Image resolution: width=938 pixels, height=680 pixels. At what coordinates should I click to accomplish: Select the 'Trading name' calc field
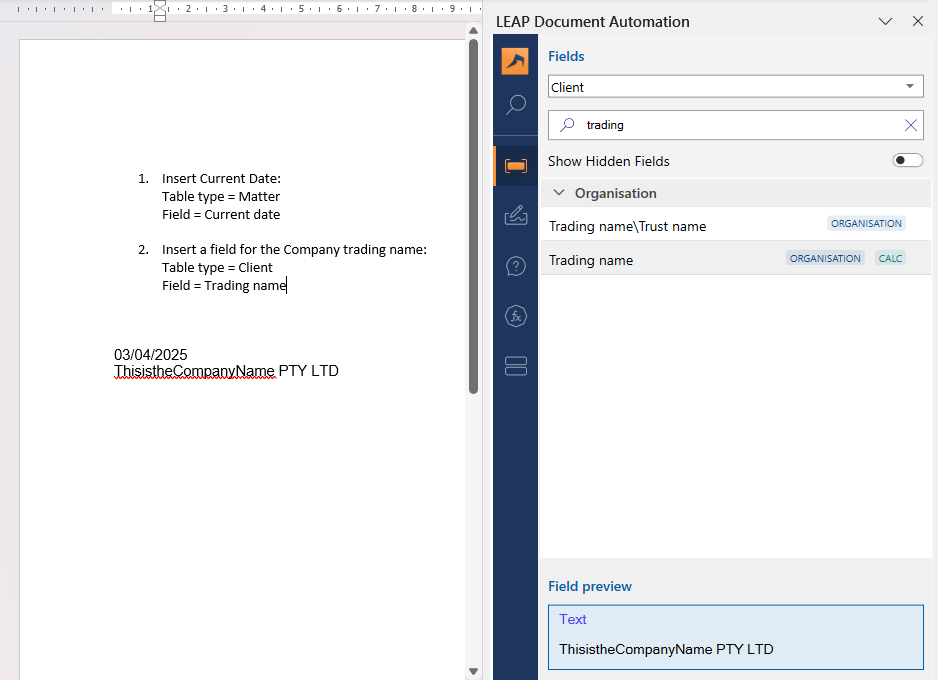tap(591, 260)
